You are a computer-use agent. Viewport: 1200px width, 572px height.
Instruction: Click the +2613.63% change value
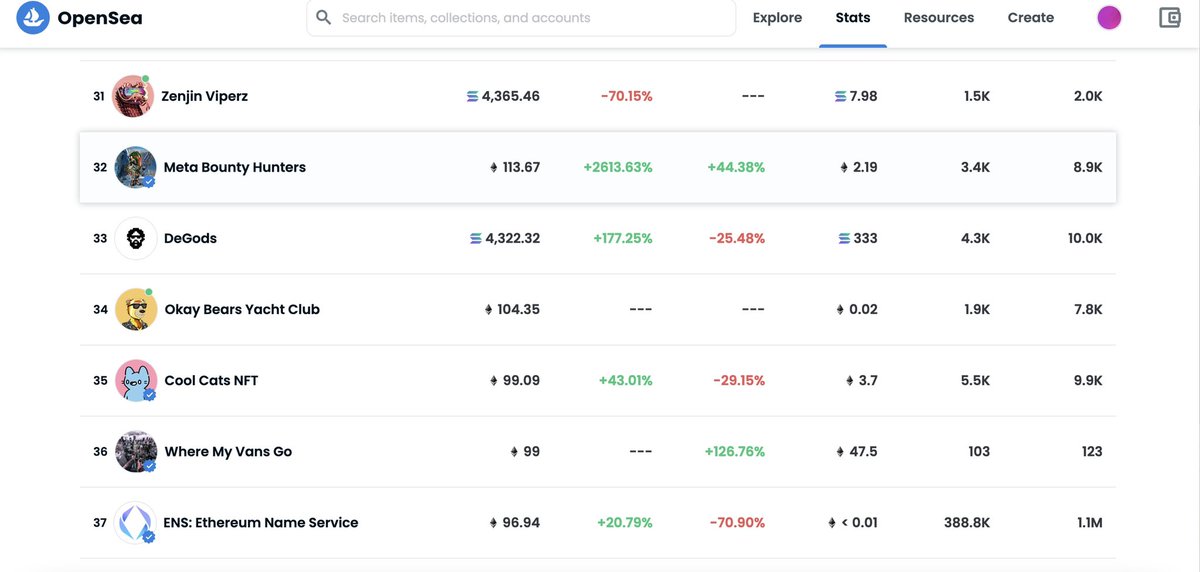(618, 168)
